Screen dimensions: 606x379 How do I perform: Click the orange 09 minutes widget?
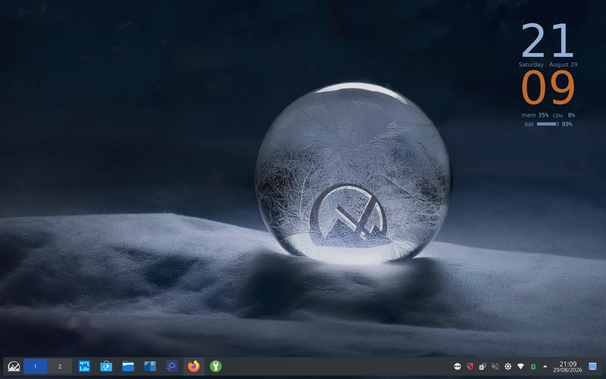click(x=548, y=88)
